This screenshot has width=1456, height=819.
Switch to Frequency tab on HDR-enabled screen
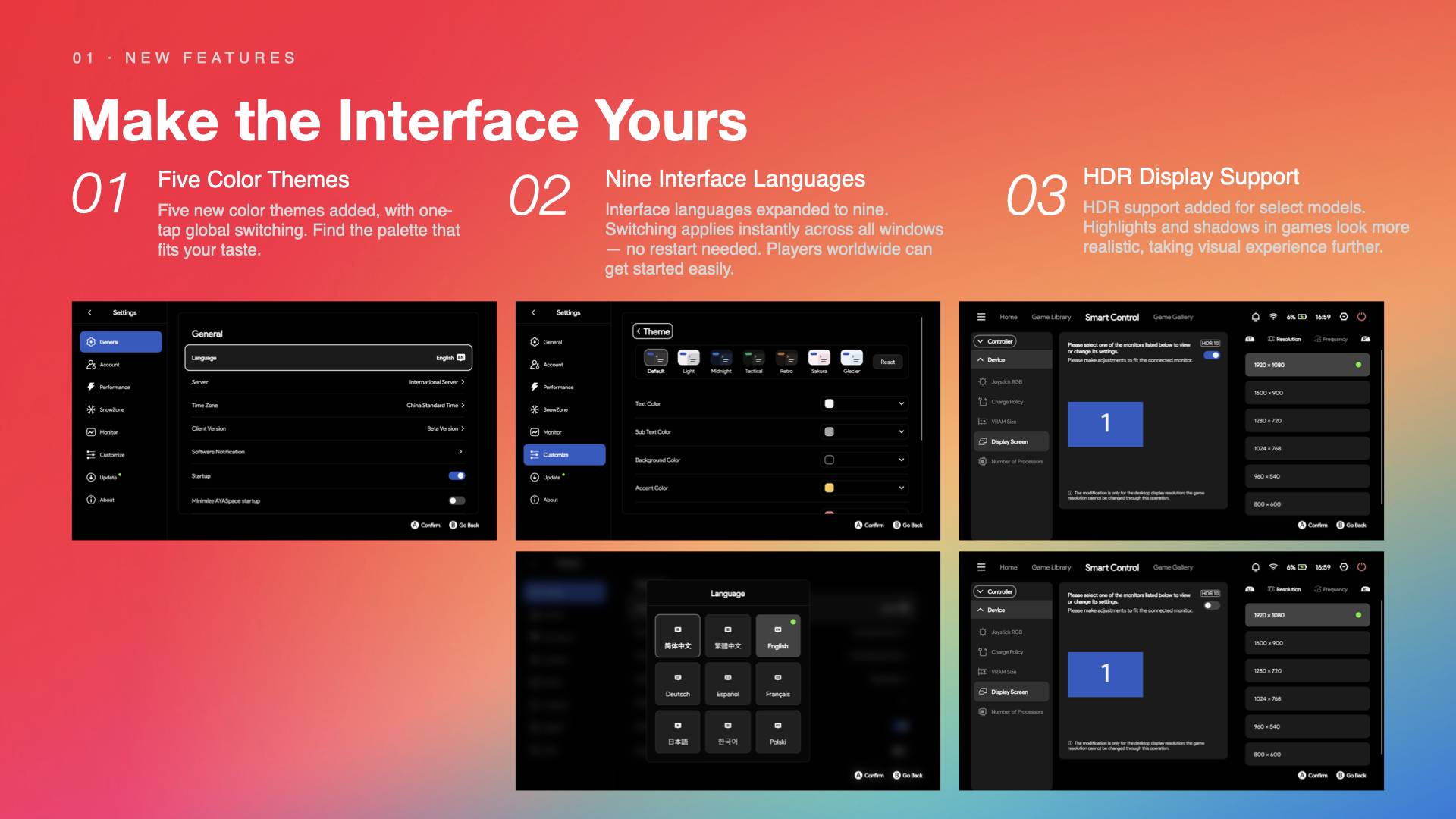(x=1331, y=339)
